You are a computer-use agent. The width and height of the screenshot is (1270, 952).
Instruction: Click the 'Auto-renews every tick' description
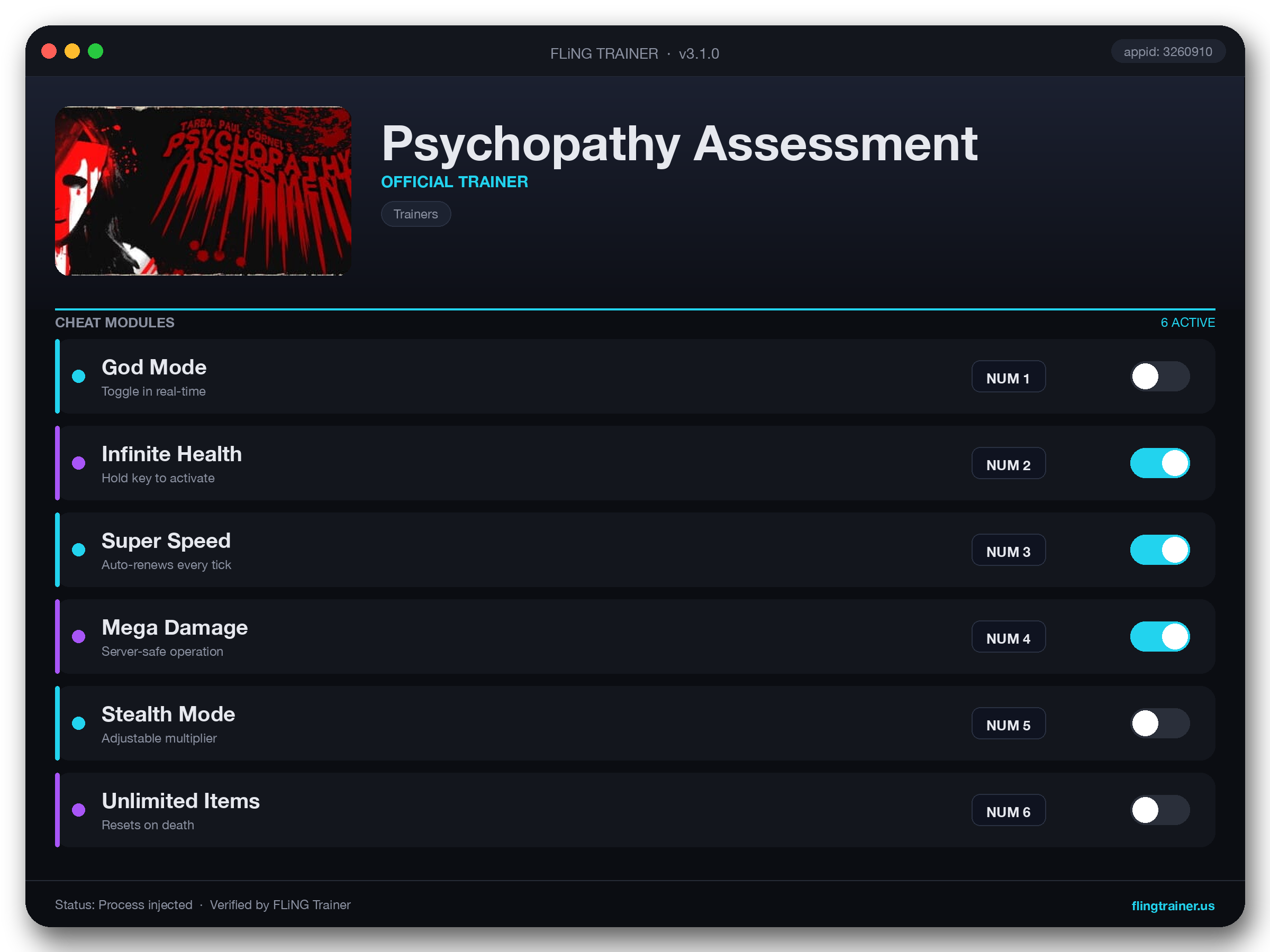tap(166, 565)
